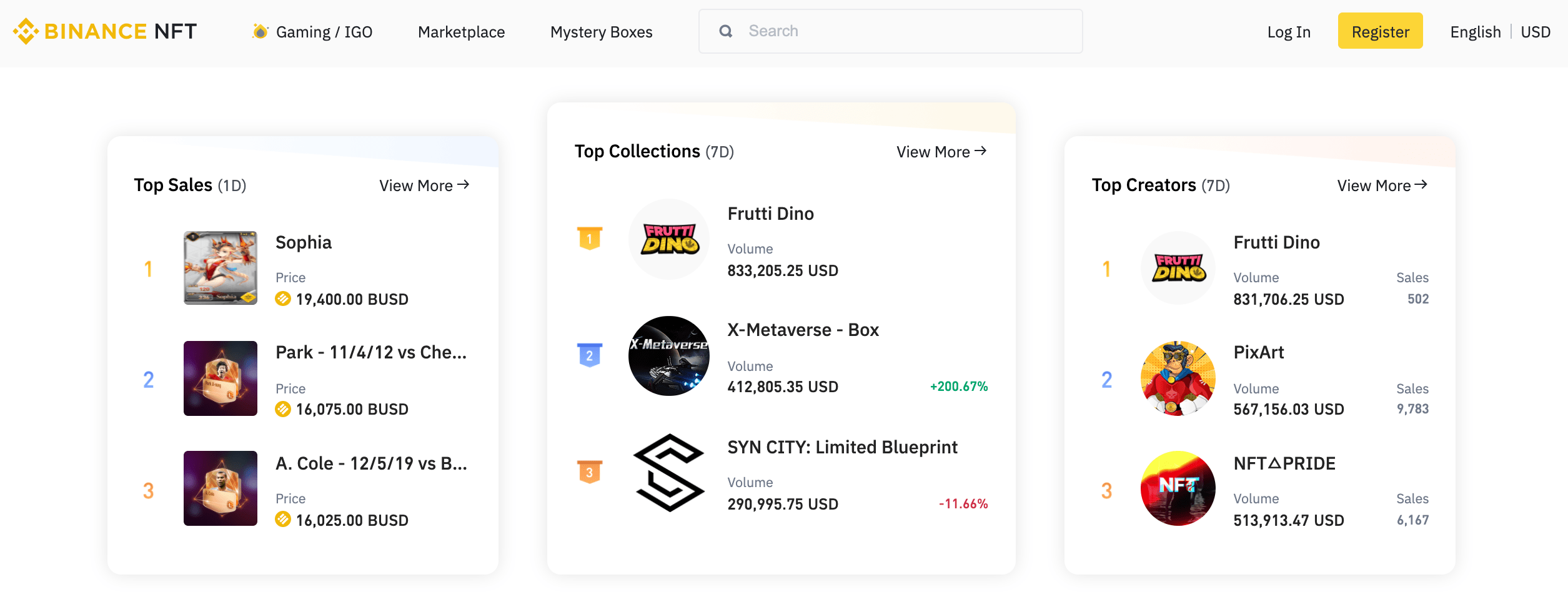Viewport: 1568px width, 597px height.
Task: Click the NFT△PRIDE avatar
Action: tap(1178, 488)
